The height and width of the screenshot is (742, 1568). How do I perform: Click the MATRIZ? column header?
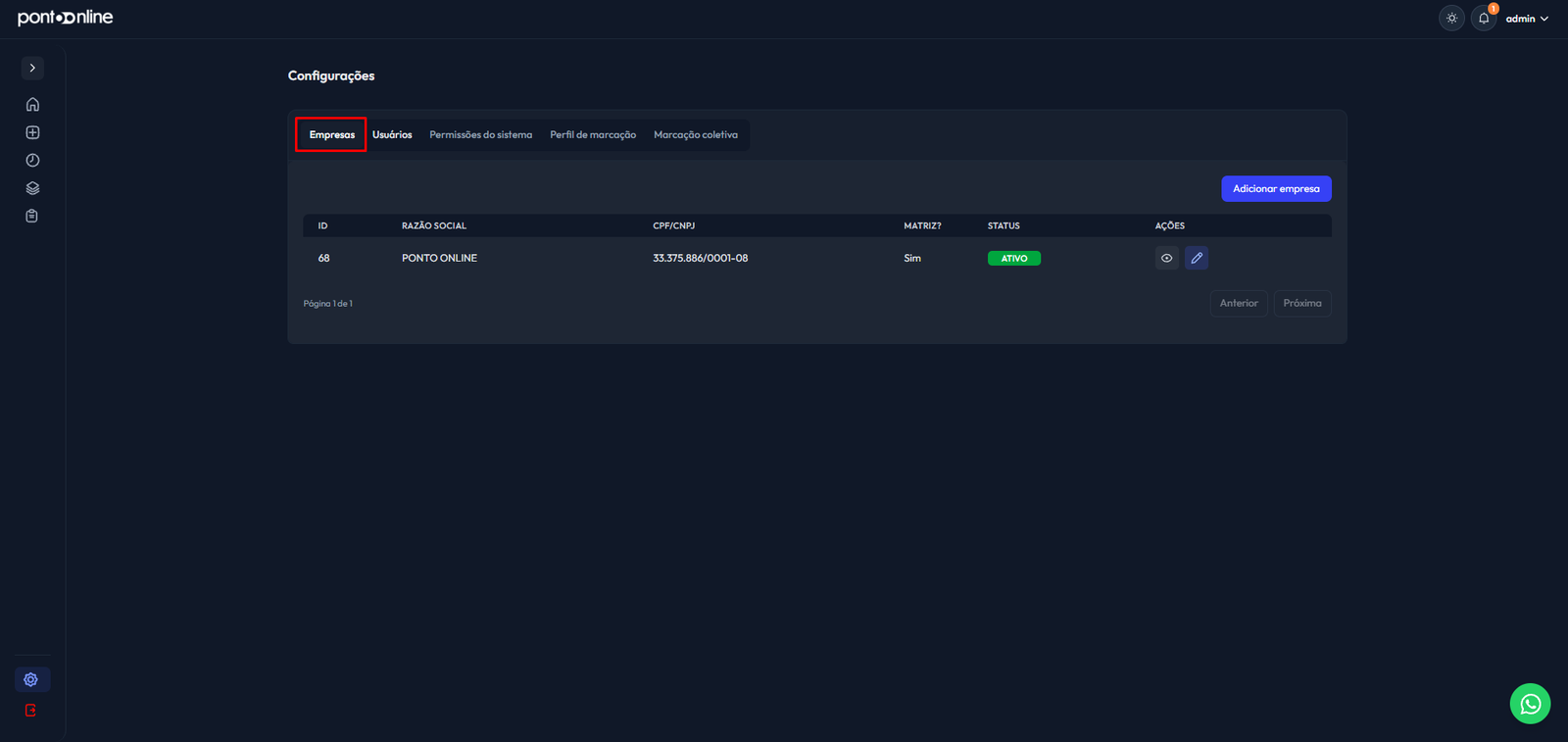point(922,226)
